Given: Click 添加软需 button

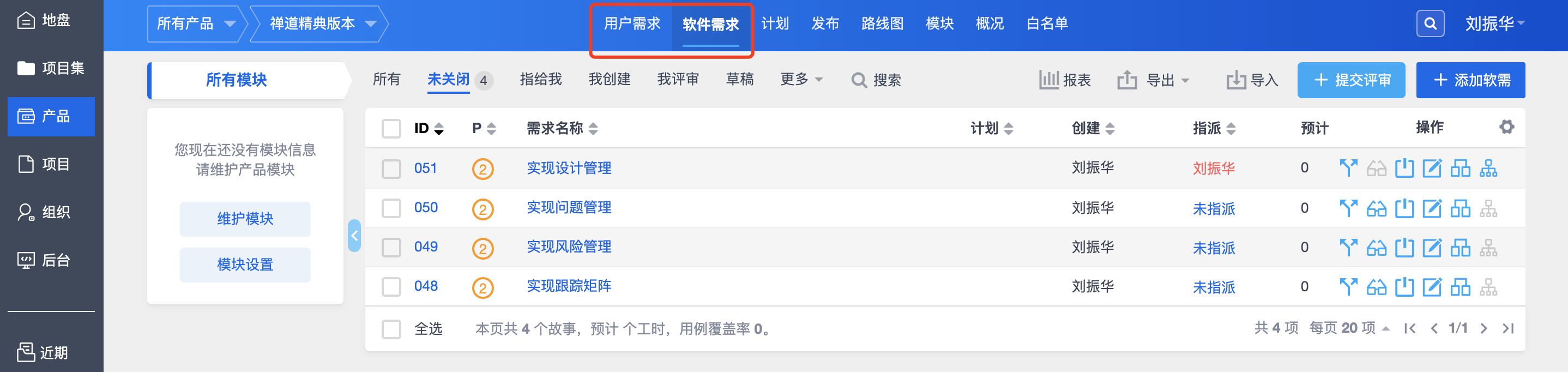Looking at the screenshot, I should point(1470,80).
